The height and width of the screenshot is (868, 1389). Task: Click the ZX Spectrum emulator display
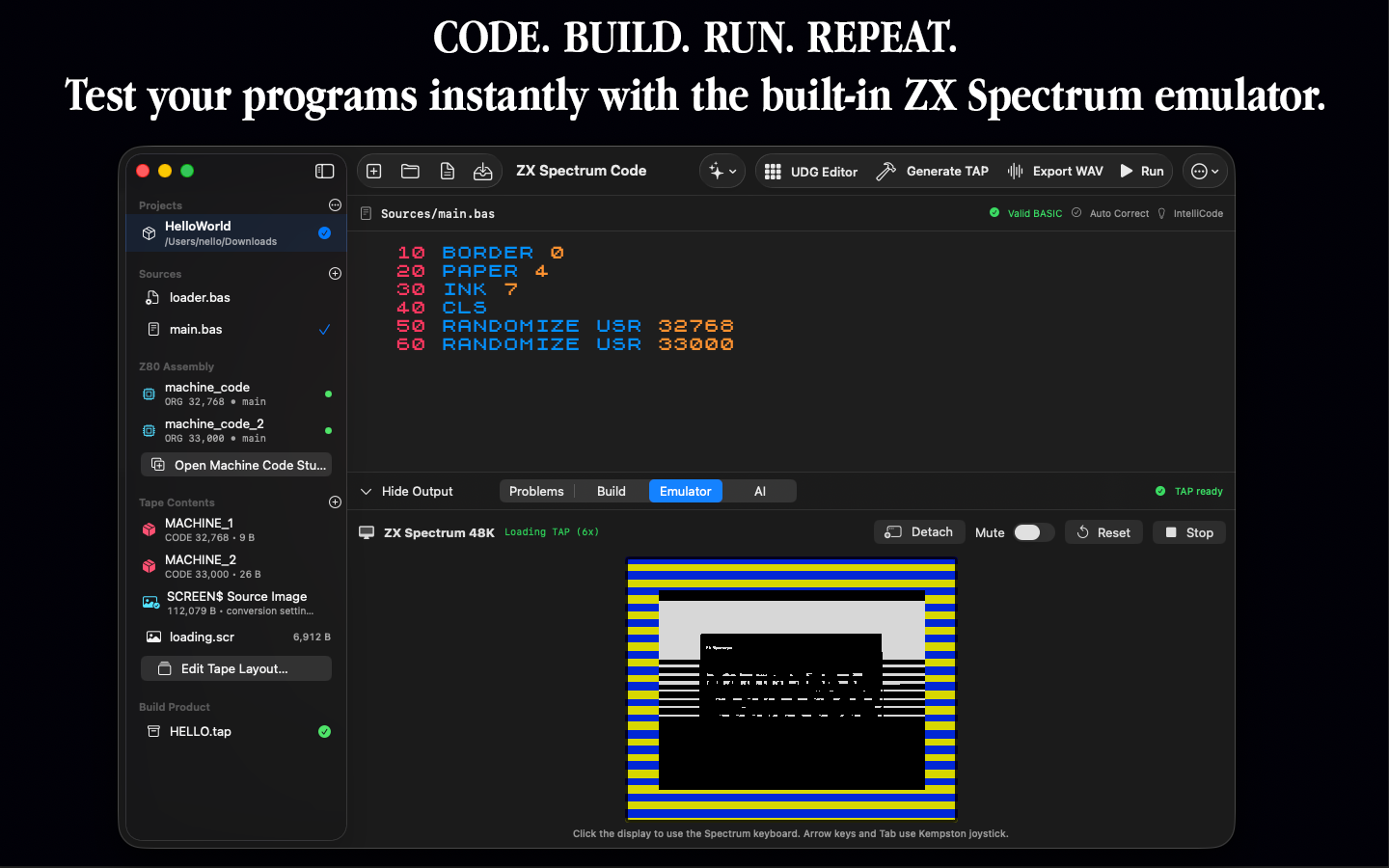coord(791,689)
